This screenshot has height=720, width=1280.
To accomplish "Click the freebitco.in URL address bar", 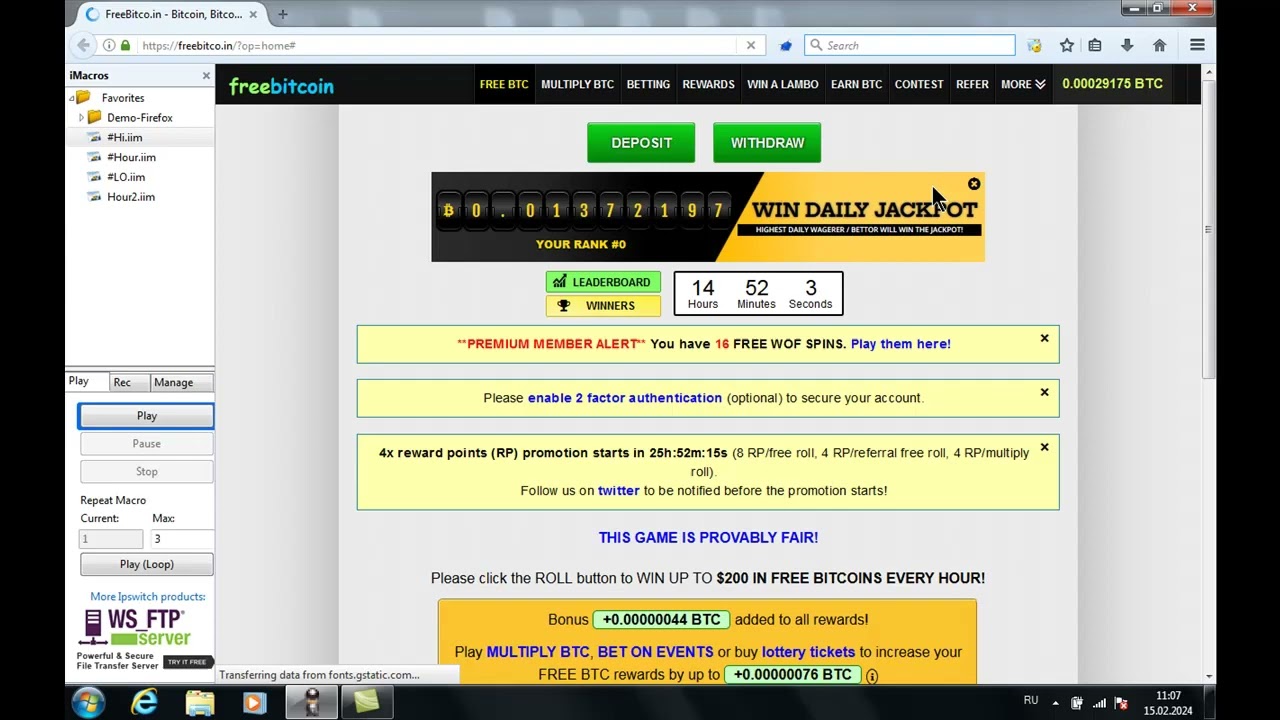I will click(440, 45).
